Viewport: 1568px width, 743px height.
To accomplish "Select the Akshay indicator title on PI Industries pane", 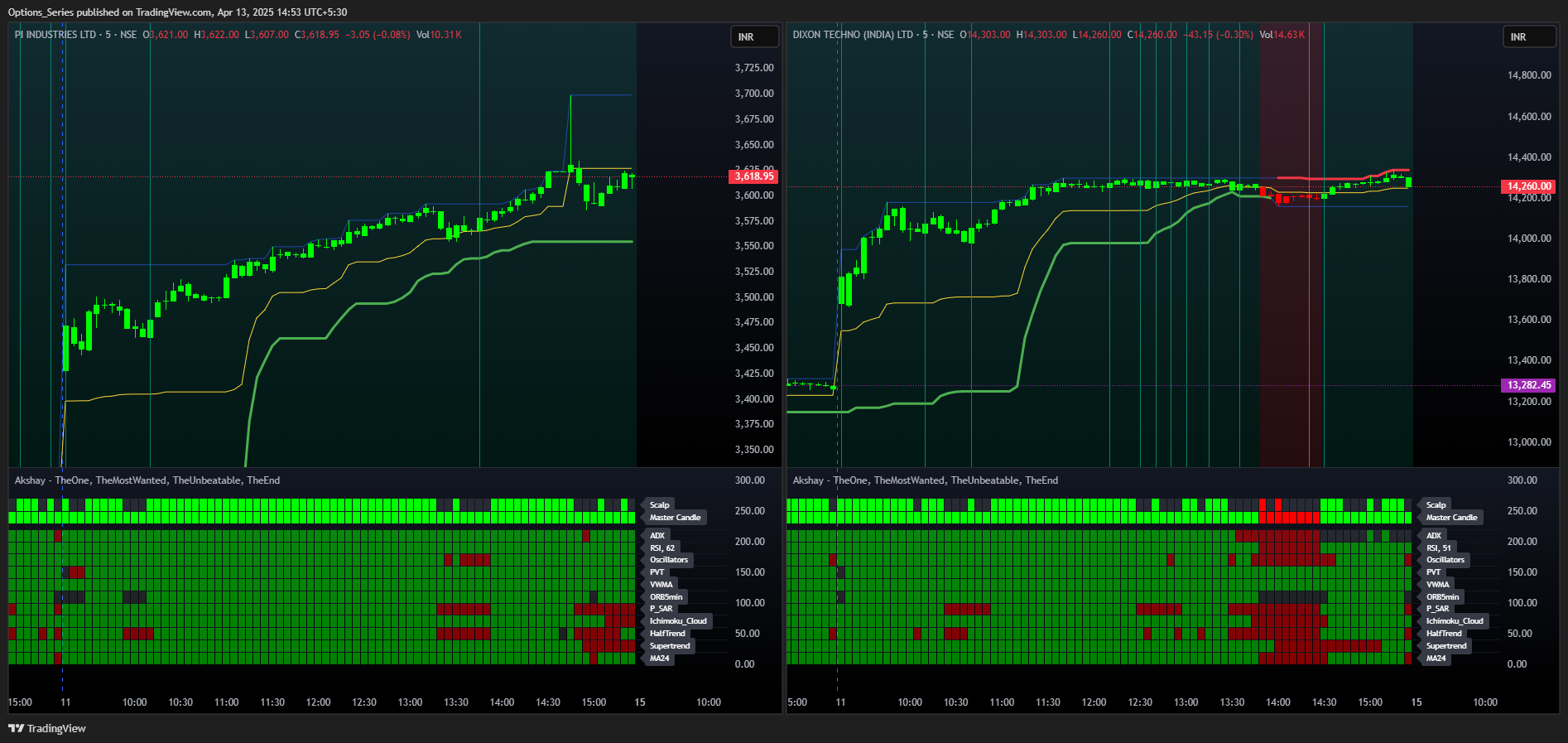I will coord(147,480).
